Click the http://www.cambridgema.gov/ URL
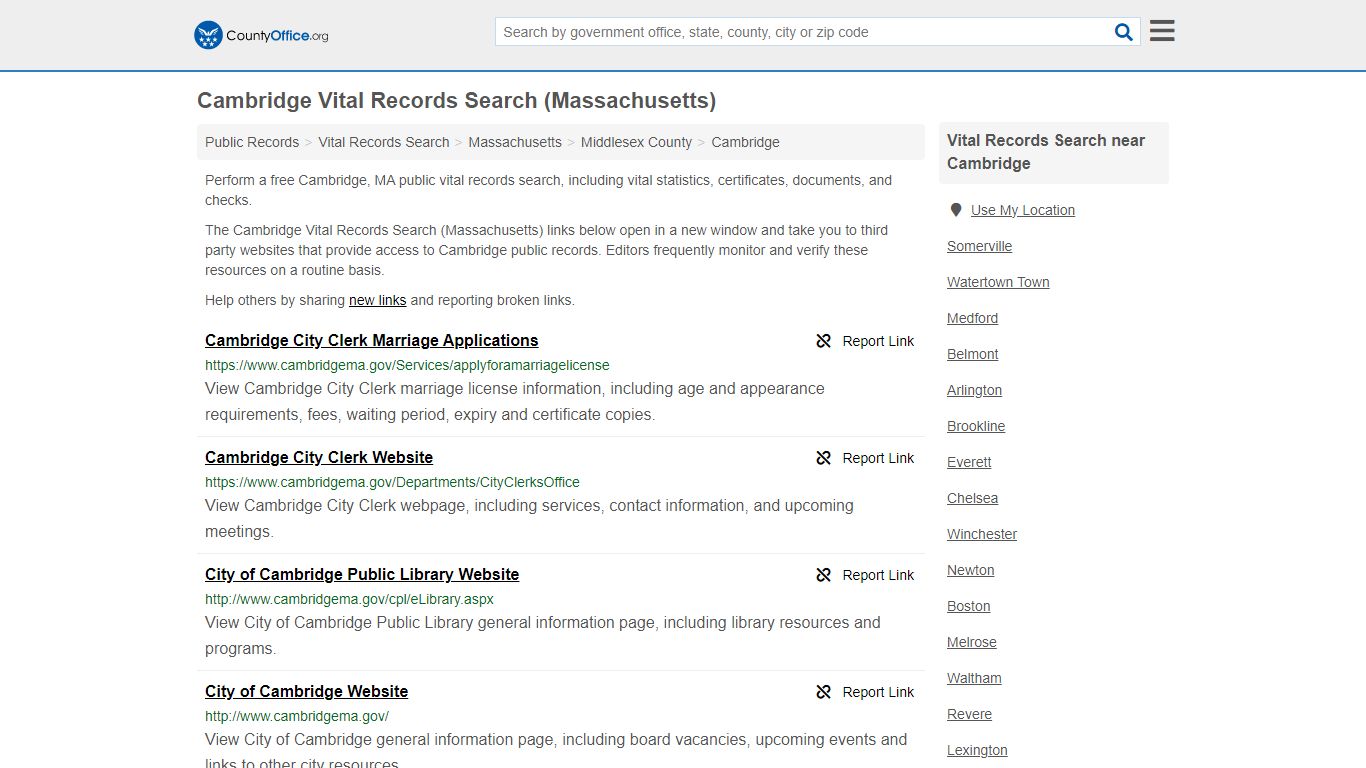Viewport: 1366px width, 768px height. [x=297, y=716]
